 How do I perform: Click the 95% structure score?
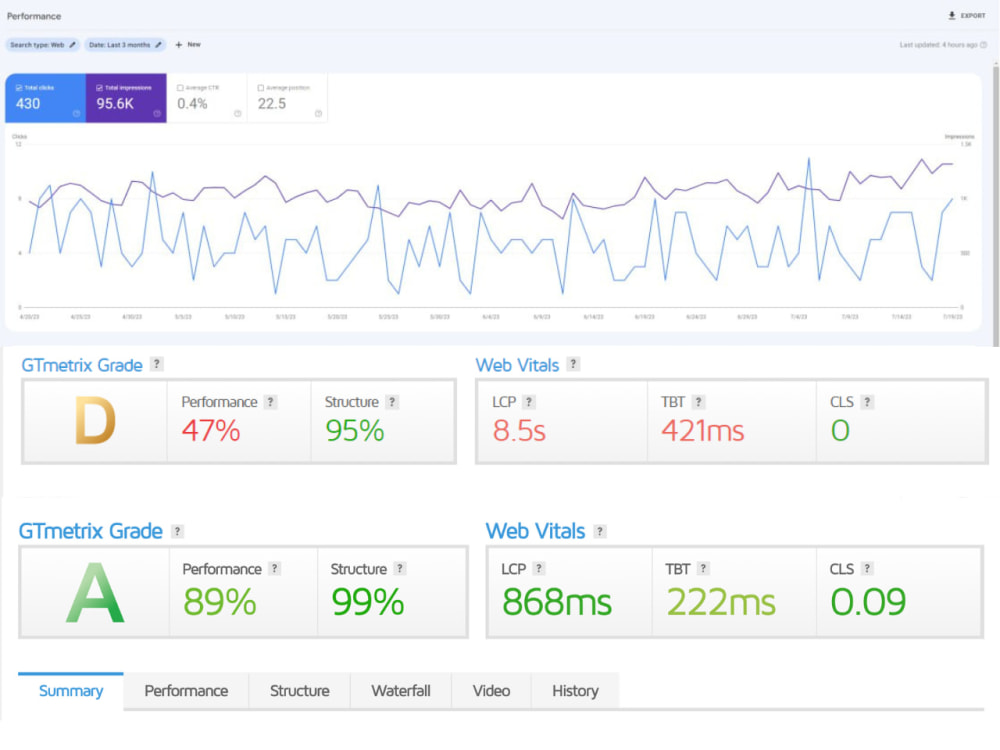coord(355,430)
